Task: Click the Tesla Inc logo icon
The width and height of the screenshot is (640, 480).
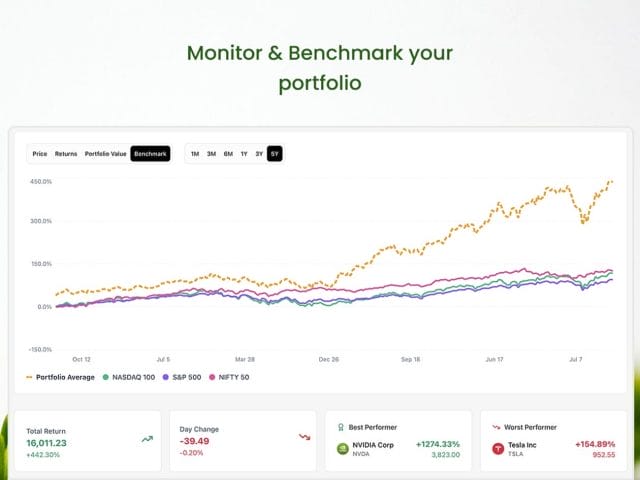Action: point(498,449)
